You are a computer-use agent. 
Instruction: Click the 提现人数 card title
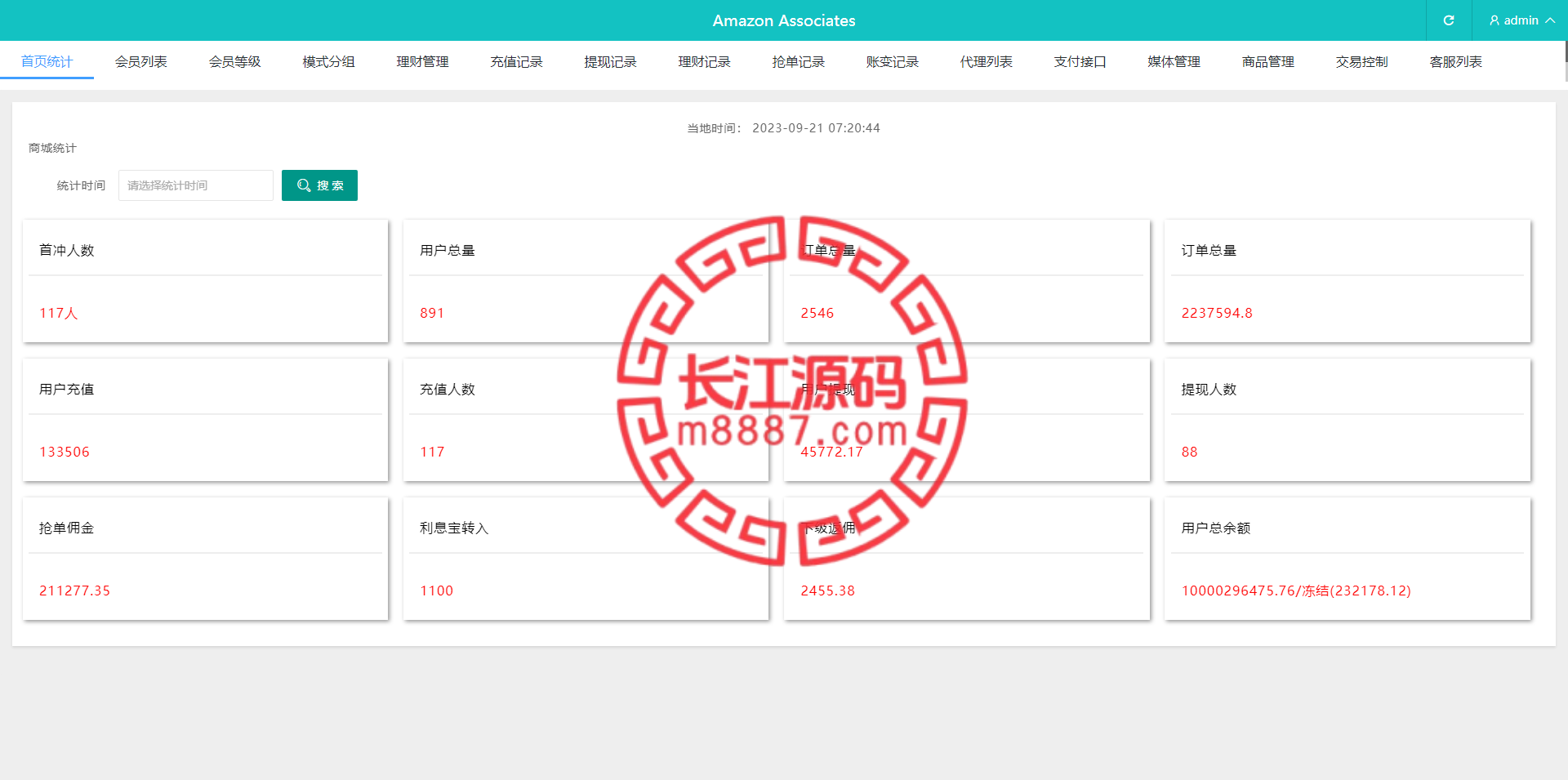coord(1209,390)
